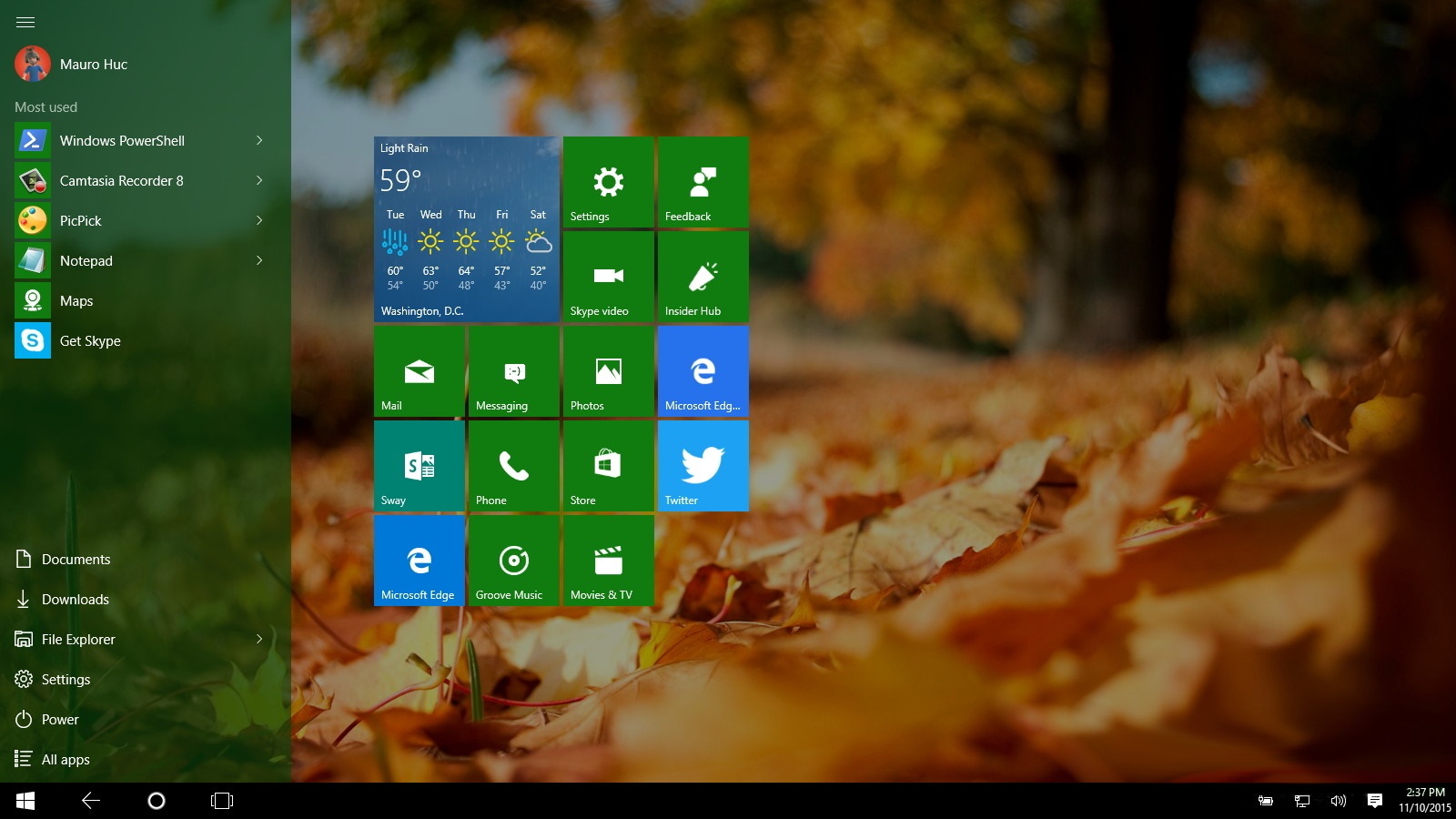
Task: Launch the Sway tile
Action: 419,466
